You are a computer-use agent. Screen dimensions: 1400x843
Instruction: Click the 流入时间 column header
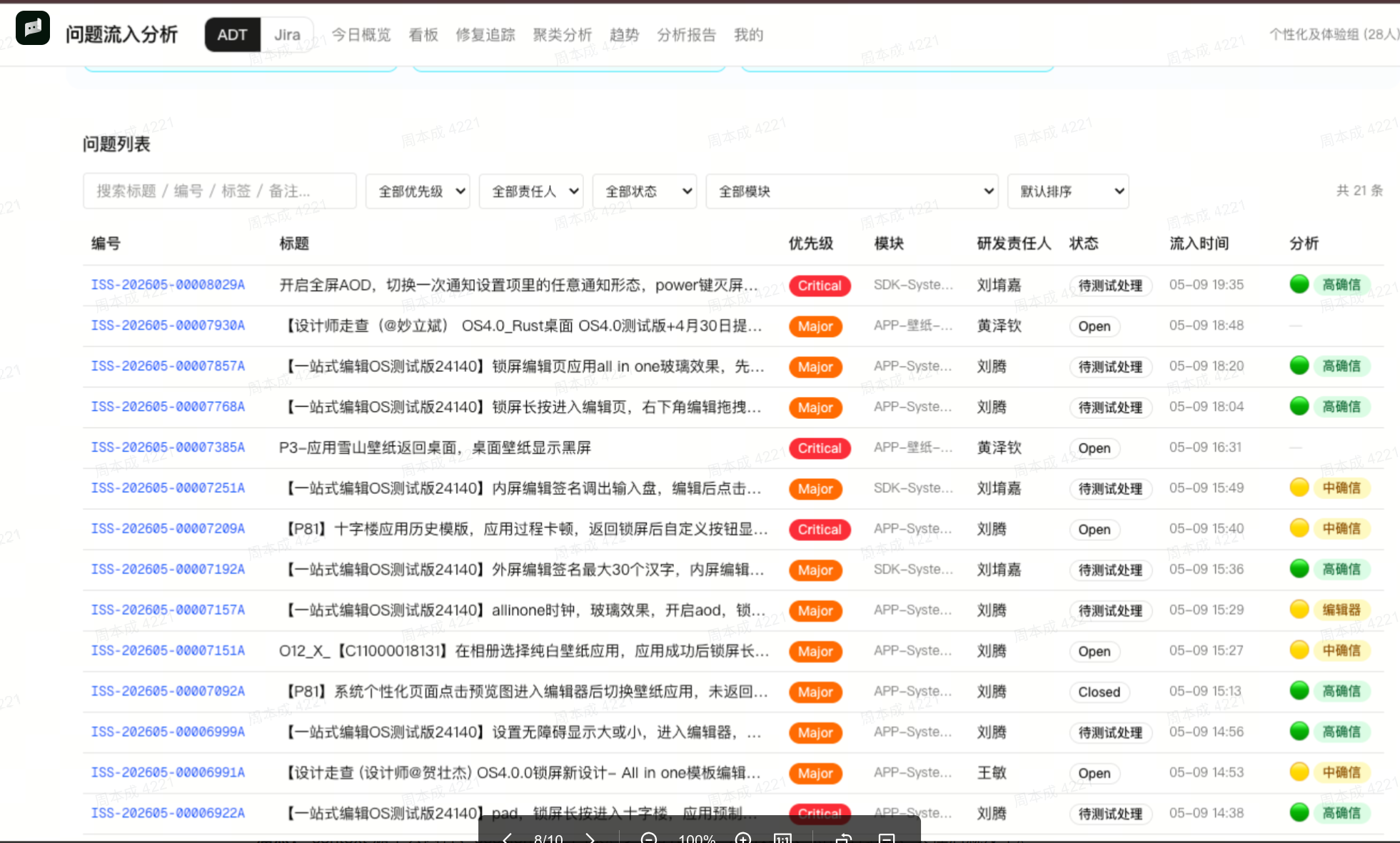pos(1199,243)
